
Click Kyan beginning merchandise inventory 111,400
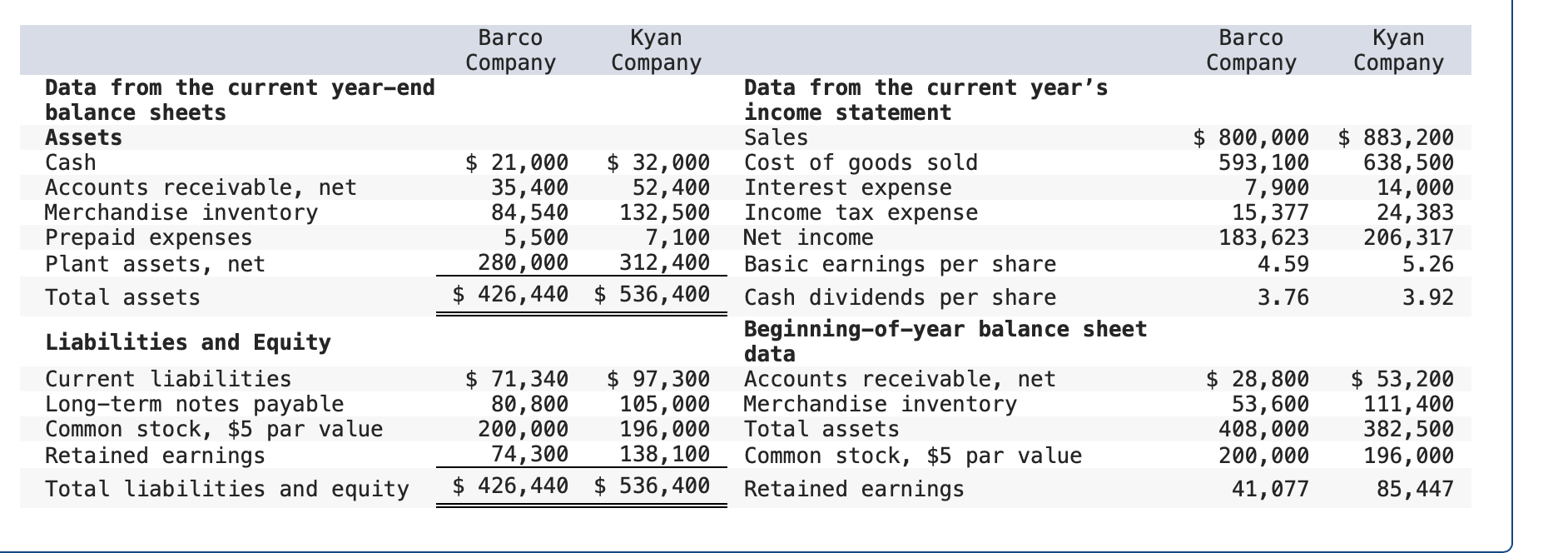(x=1409, y=404)
